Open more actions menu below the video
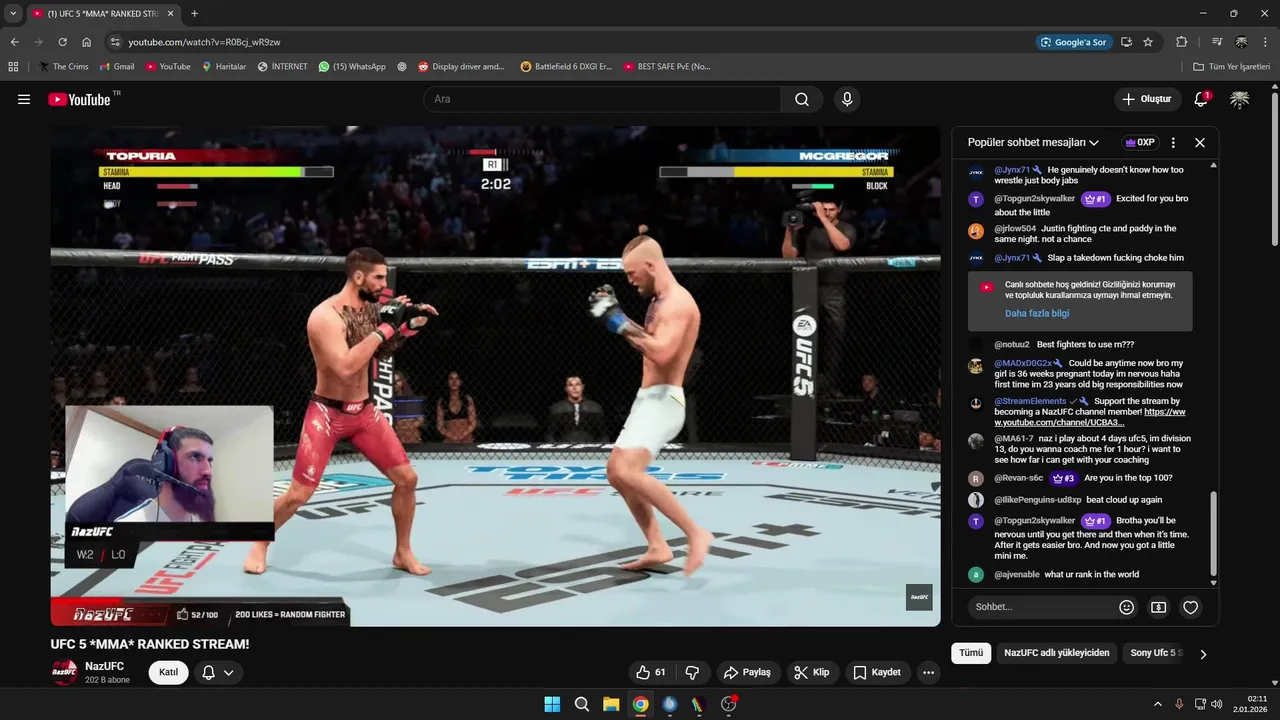 click(928, 672)
